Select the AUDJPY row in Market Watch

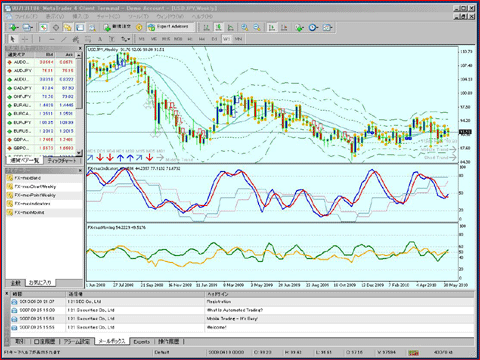(41, 71)
